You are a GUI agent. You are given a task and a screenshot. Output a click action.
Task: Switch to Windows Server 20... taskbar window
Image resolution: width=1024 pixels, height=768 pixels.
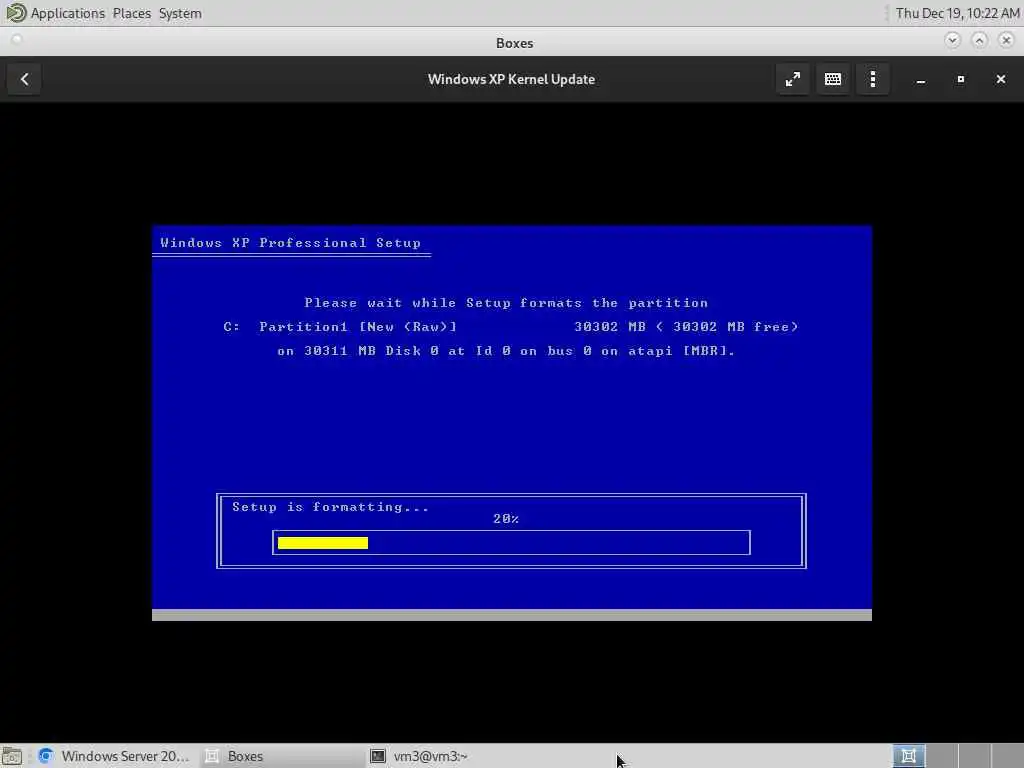click(x=114, y=756)
